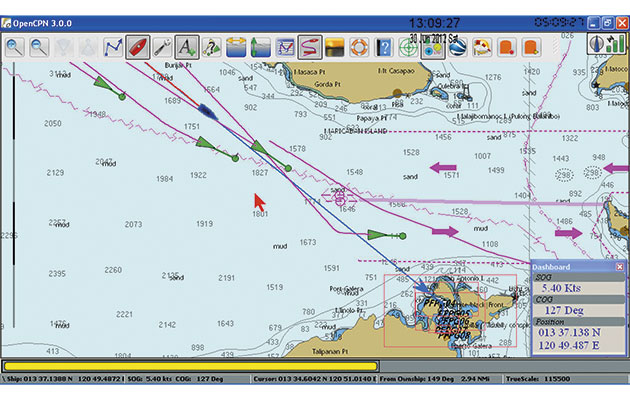Open the wrench Options settings
Image resolution: width=630 pixels, height=400 pixels.
(162, 47)
